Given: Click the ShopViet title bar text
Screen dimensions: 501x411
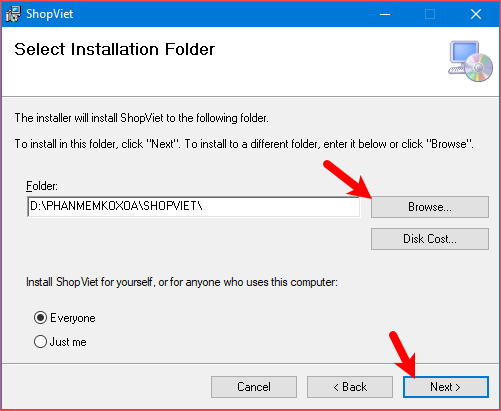Looking at the screenshot, I should pyautogui.click(x=50, y=14).
